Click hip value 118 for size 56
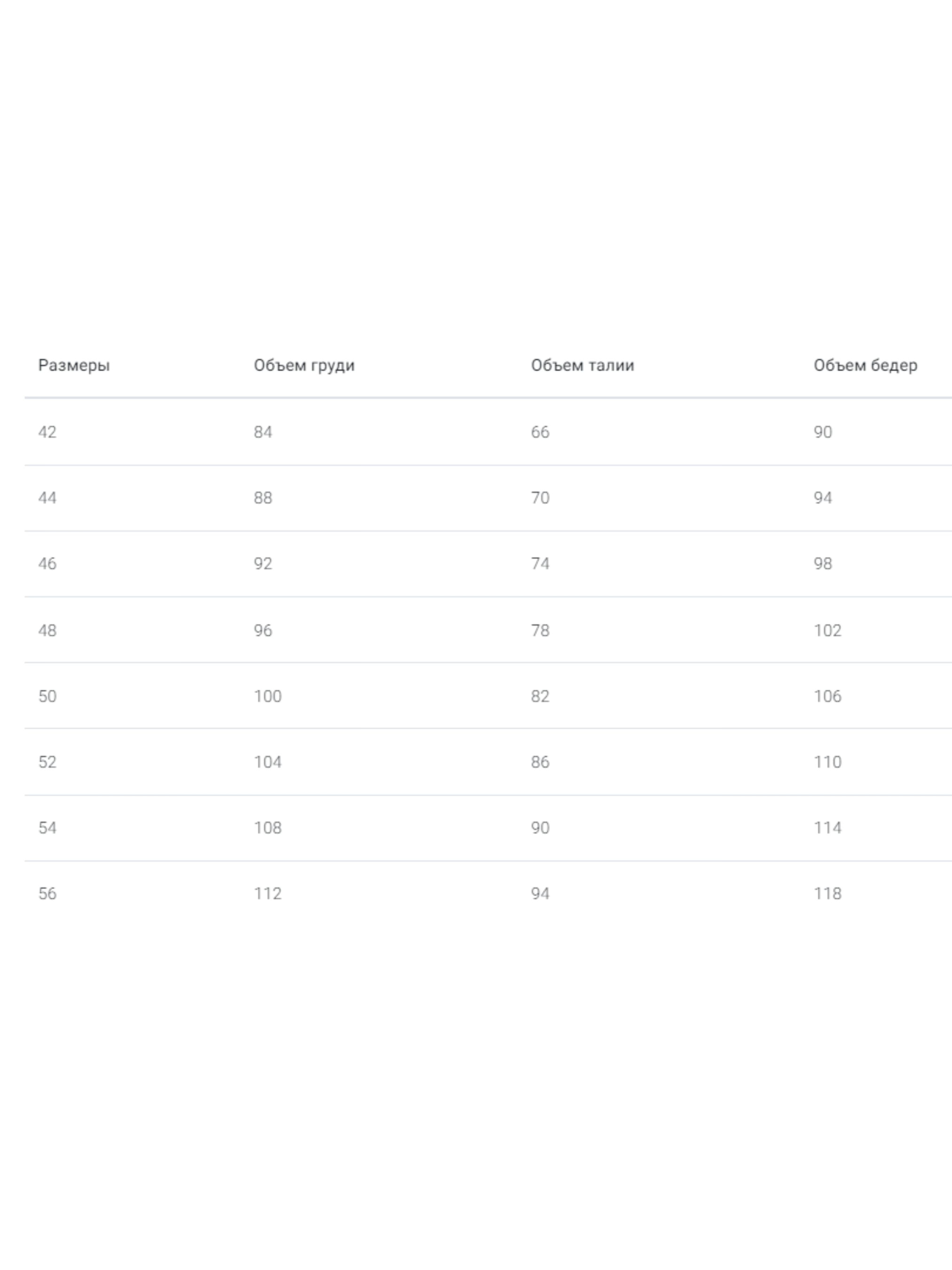Screen dimensions: 952x1270 click(x=827, y=894)
